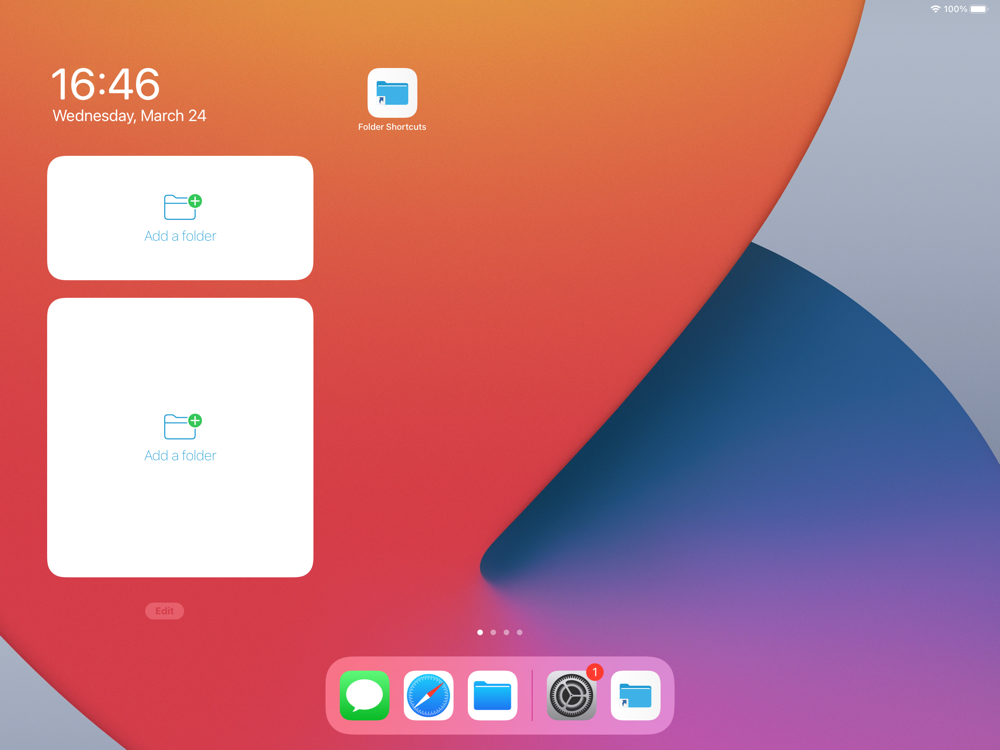Tap the Edit button below the widgets
Viewport: 1000px width, 750px height.
(165, 611)
